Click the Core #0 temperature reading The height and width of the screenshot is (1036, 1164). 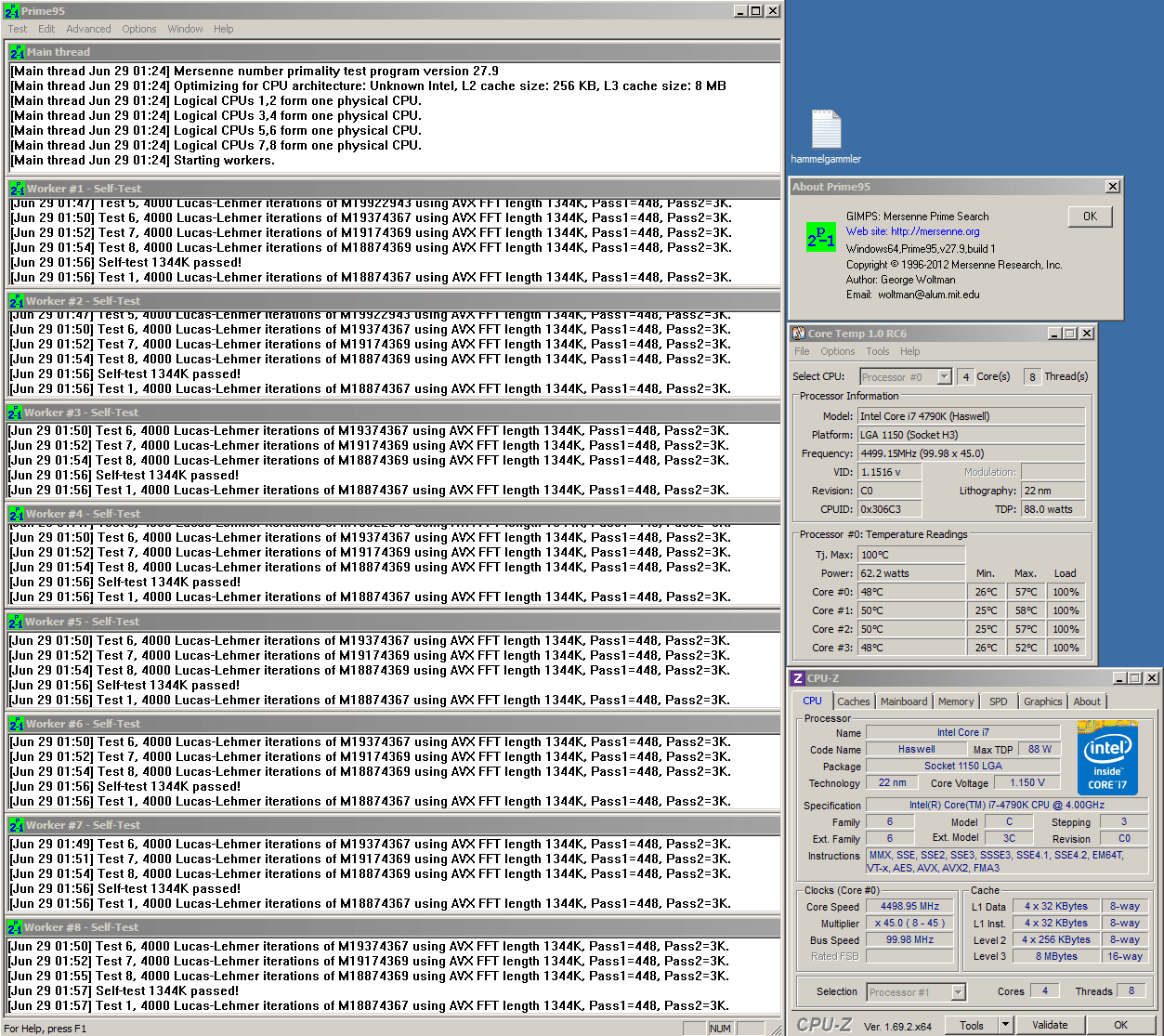click(x=911, y=592)
